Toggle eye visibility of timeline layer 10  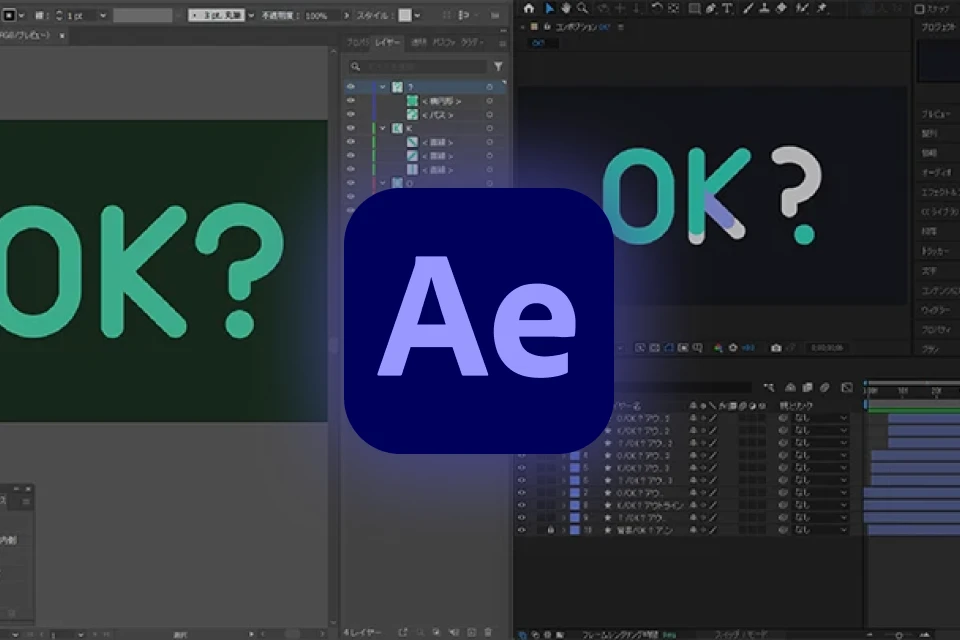tap(522, 530)
